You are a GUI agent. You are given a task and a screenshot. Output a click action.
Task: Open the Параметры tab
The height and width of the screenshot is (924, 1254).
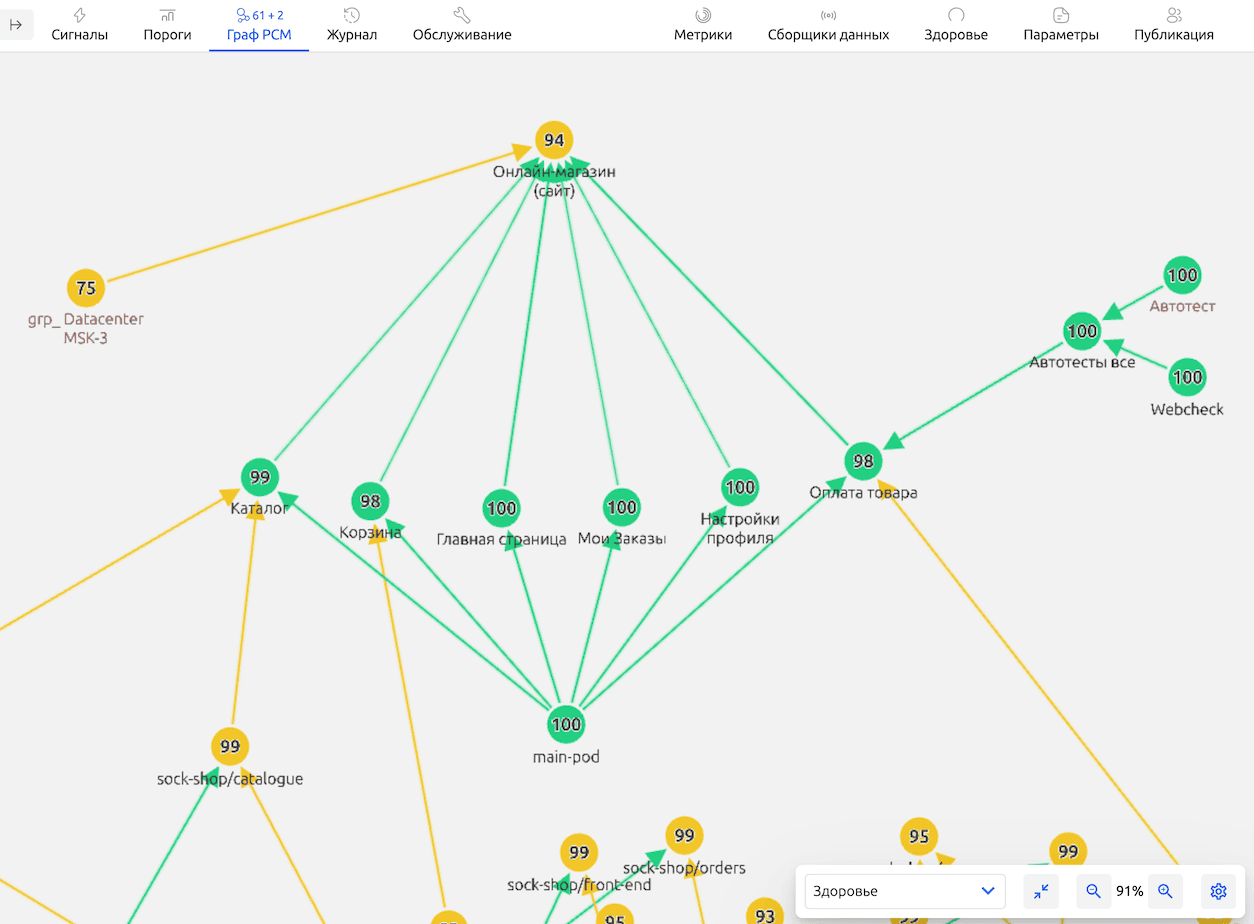(x=1061, y=25)
